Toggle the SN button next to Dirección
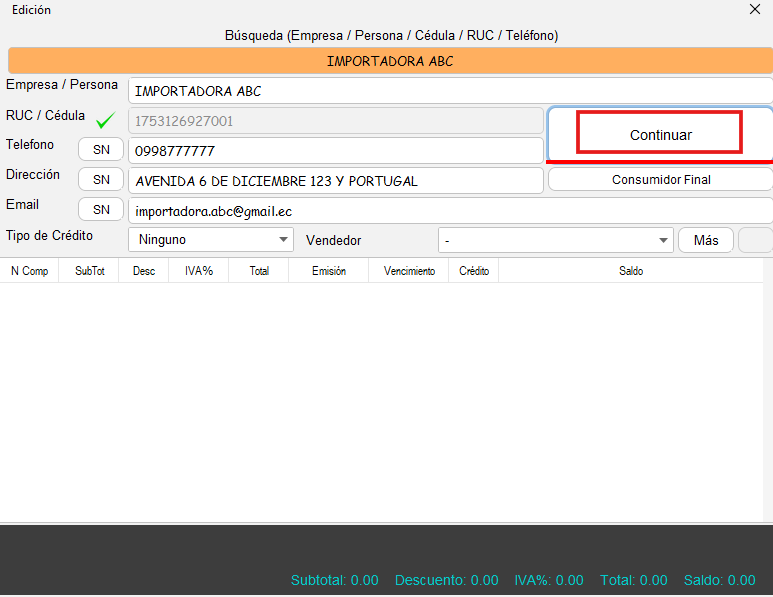Screen dimensions: 773x597 (x=101, y=180)
